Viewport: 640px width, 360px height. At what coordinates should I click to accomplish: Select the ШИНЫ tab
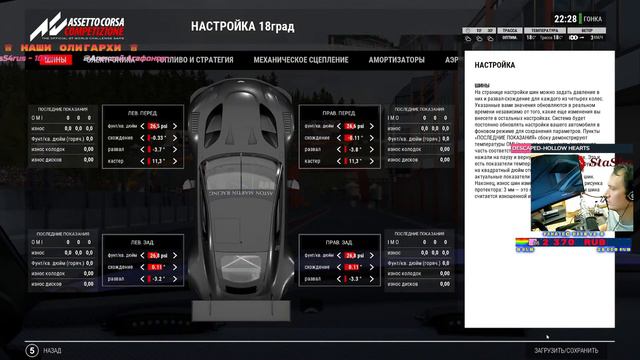[56, 60]
